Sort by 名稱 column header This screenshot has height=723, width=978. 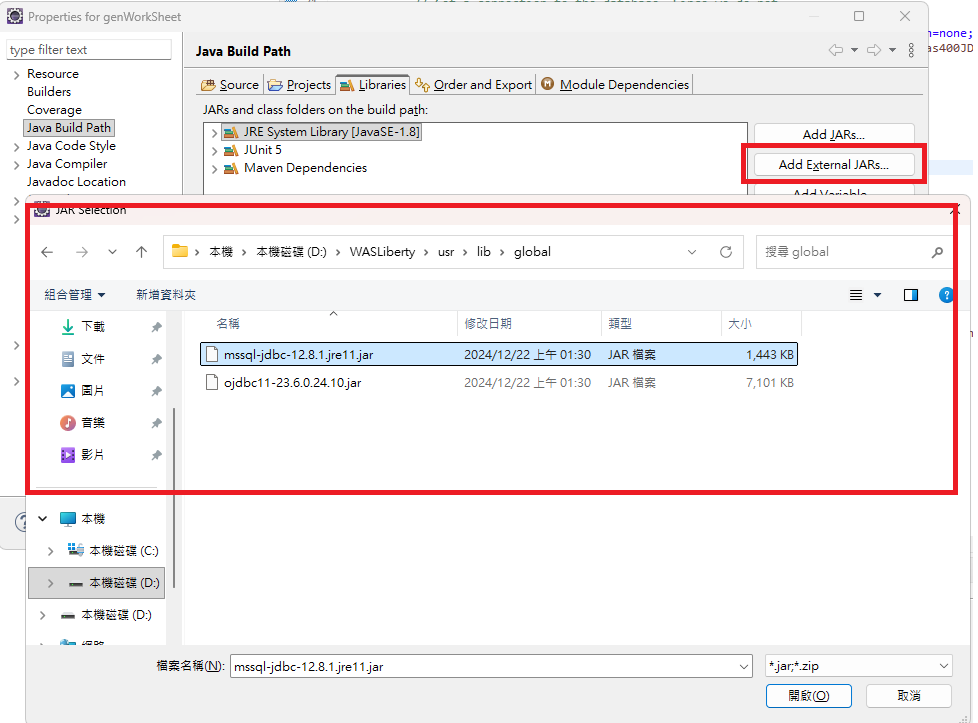(x=228, y=324)
